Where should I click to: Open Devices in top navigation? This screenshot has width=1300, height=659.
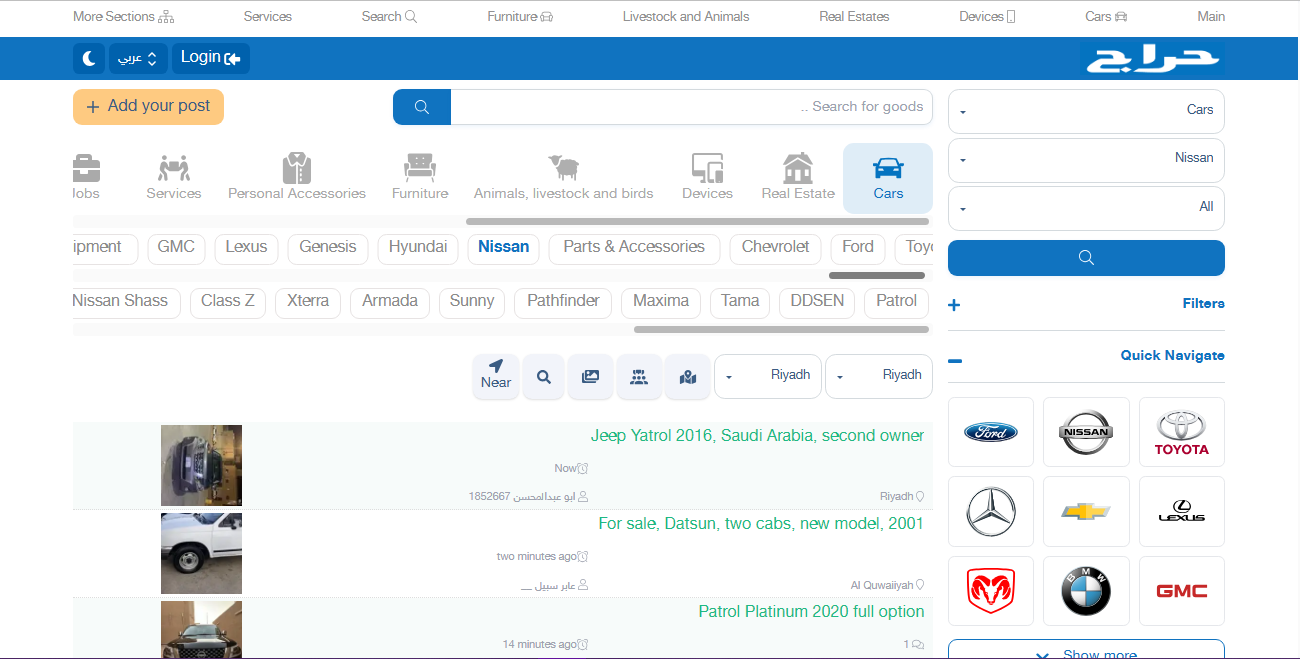pyautogui.click(x=987, y=16)
